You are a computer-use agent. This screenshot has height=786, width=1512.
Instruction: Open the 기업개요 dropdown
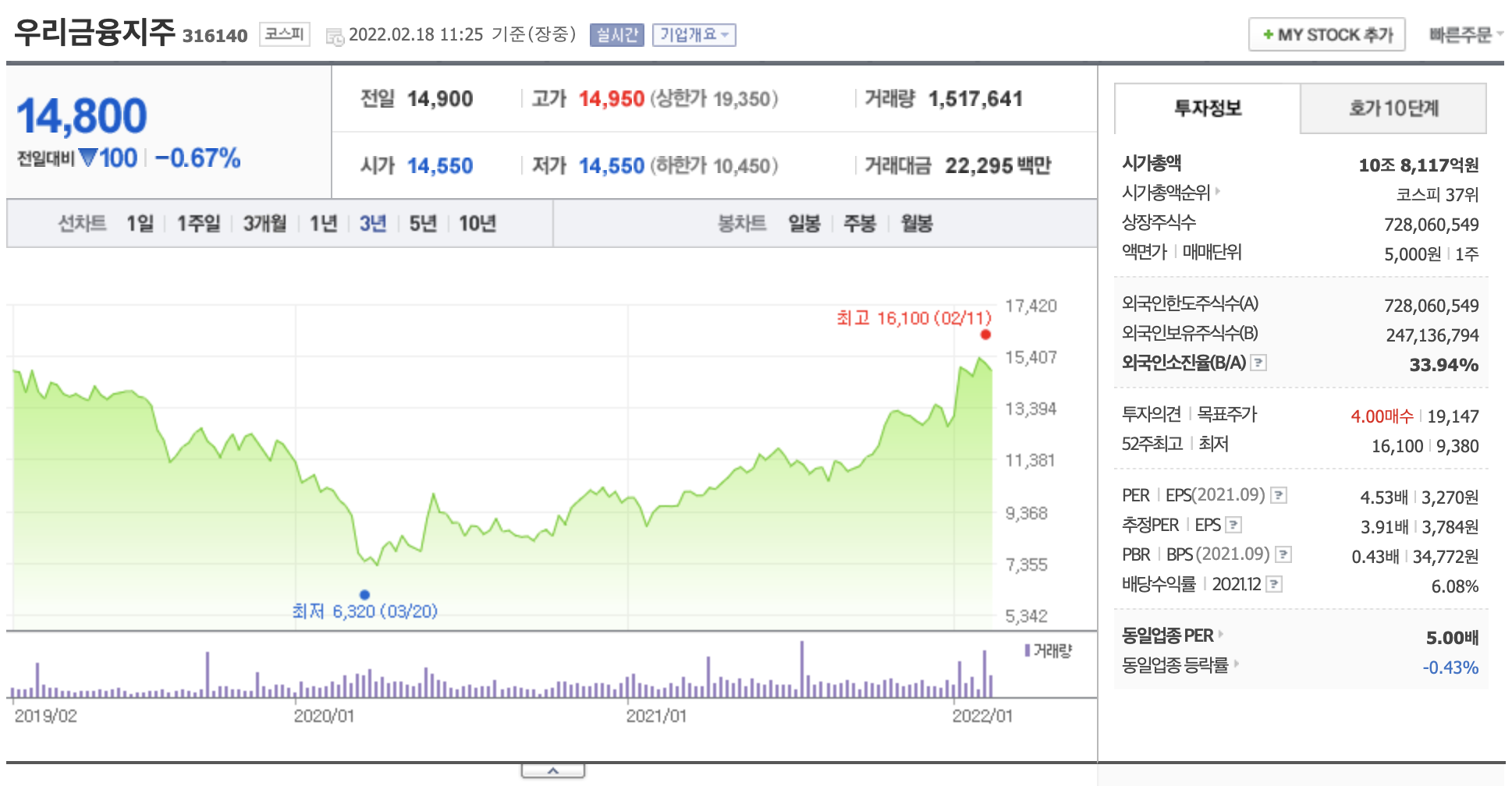[x=694, y=35]
